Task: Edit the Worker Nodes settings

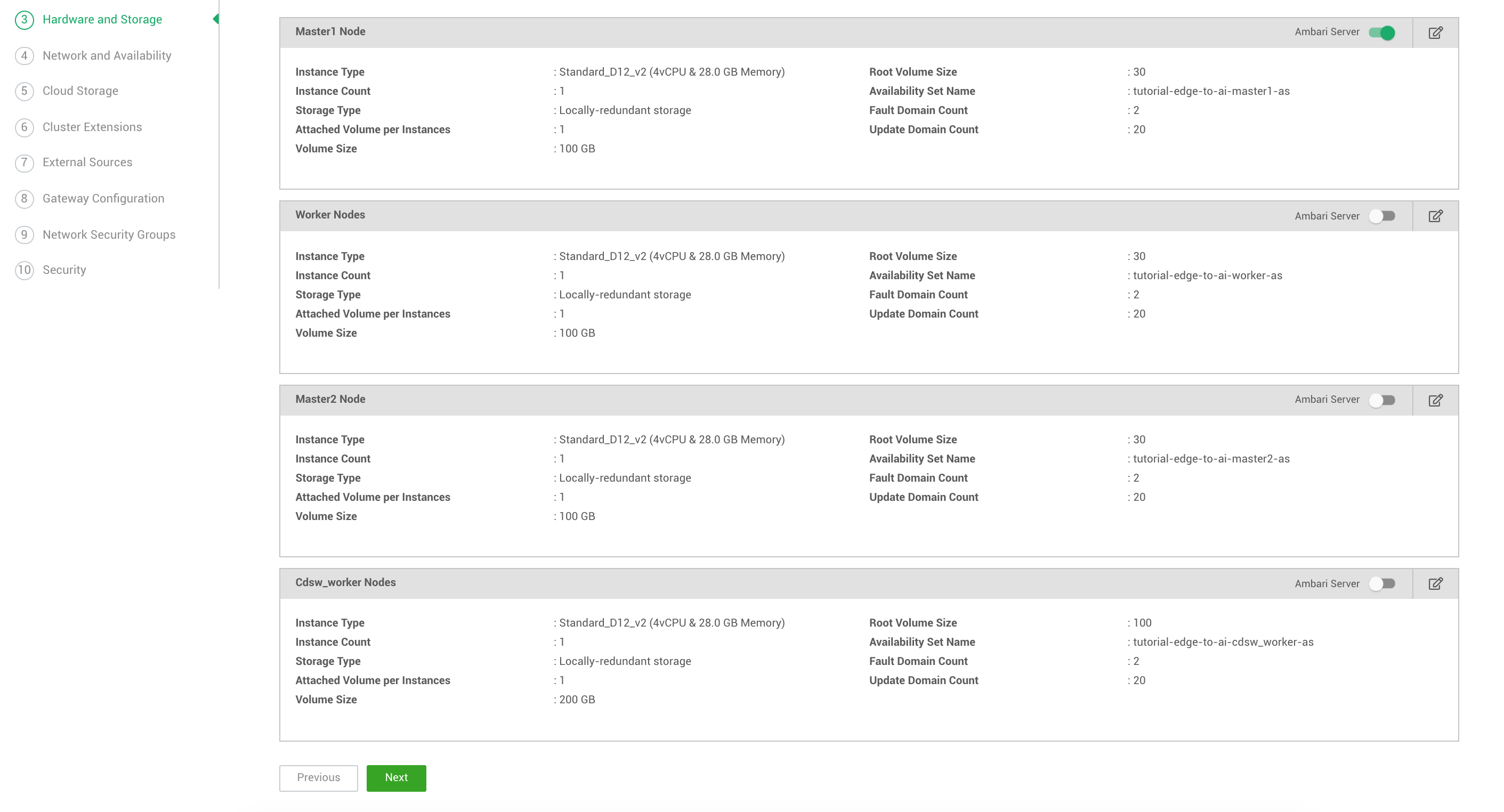Action: [x=1435, y=215]
